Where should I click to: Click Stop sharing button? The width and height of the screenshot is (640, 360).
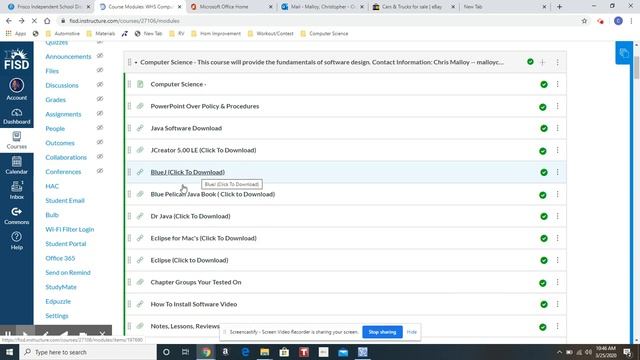pyautogui.click(x=382, y=332)
